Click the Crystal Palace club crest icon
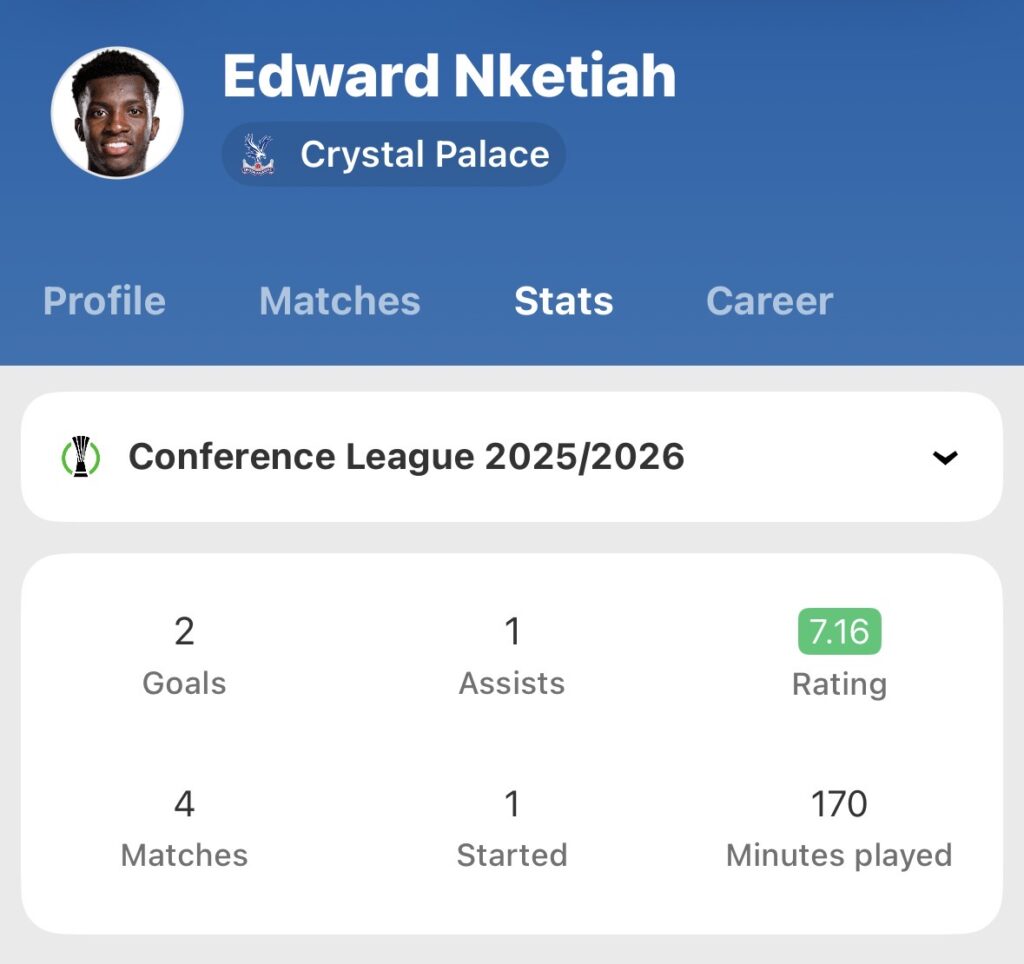Screen dimensions: 1024x964 pos(258,155)
